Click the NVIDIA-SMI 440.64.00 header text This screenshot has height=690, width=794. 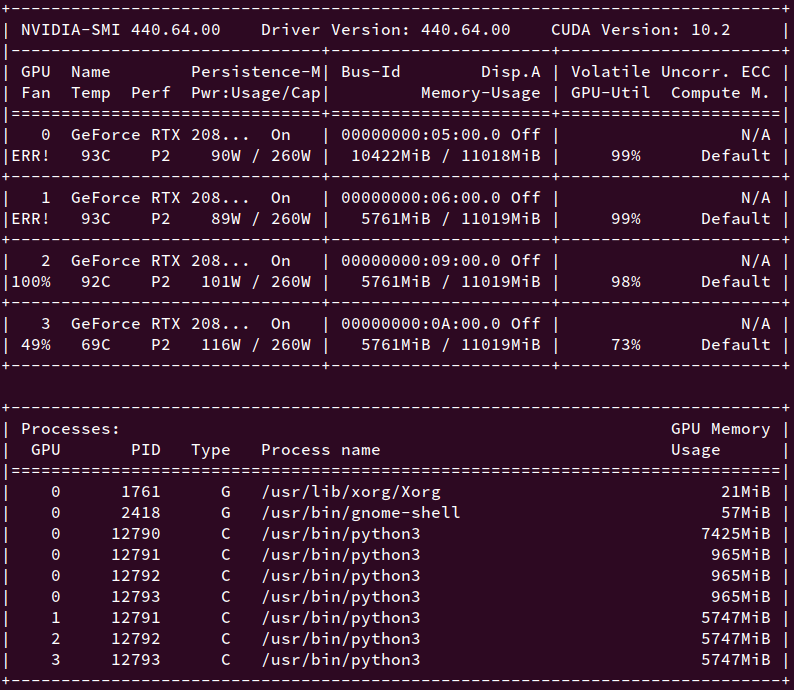[121, 30]
